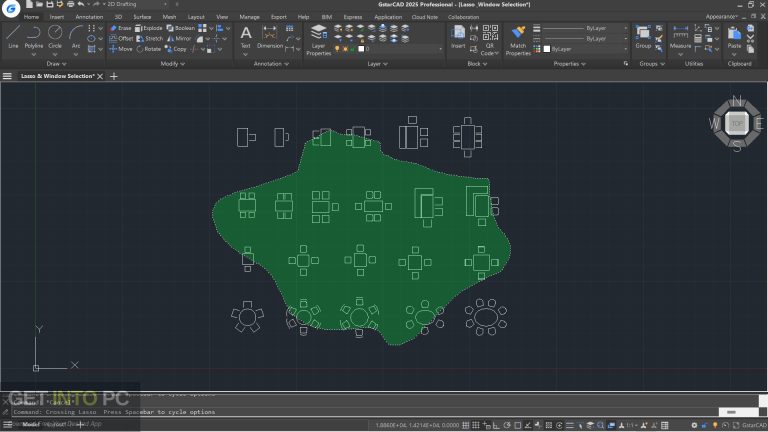Click the Mirror button

[176, 38]
